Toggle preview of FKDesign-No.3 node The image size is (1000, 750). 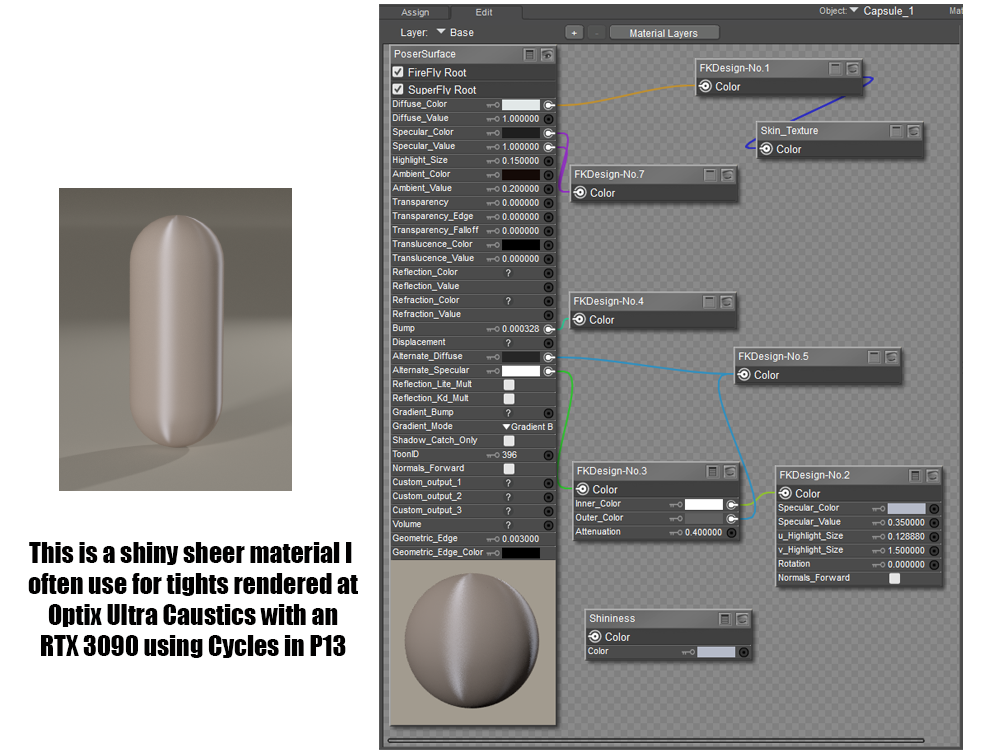click(x=730, y=471)
